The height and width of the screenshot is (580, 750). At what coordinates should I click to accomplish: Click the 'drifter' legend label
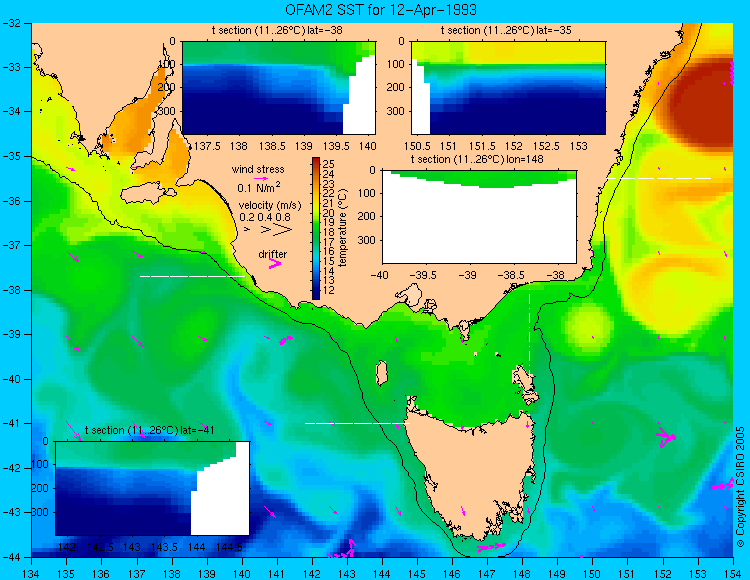click(x=273, y=254)
